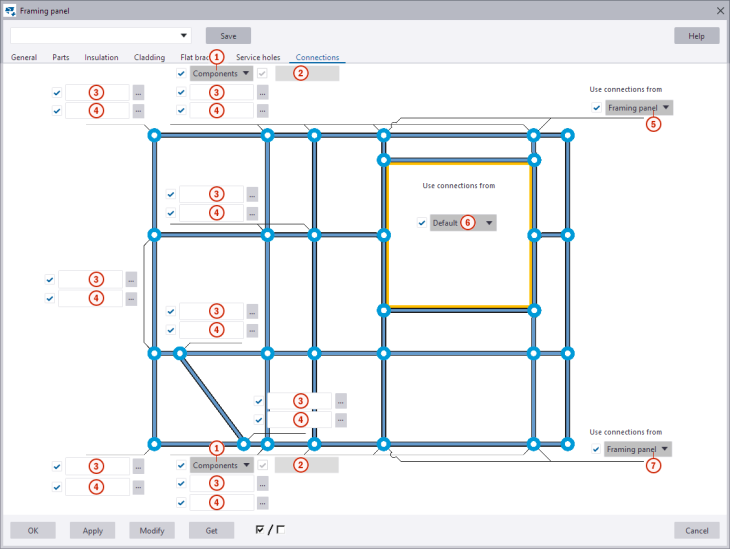This screenshot has height=549, width=730.
Task: Click the Save button
Action: click(x=228, y=36)
